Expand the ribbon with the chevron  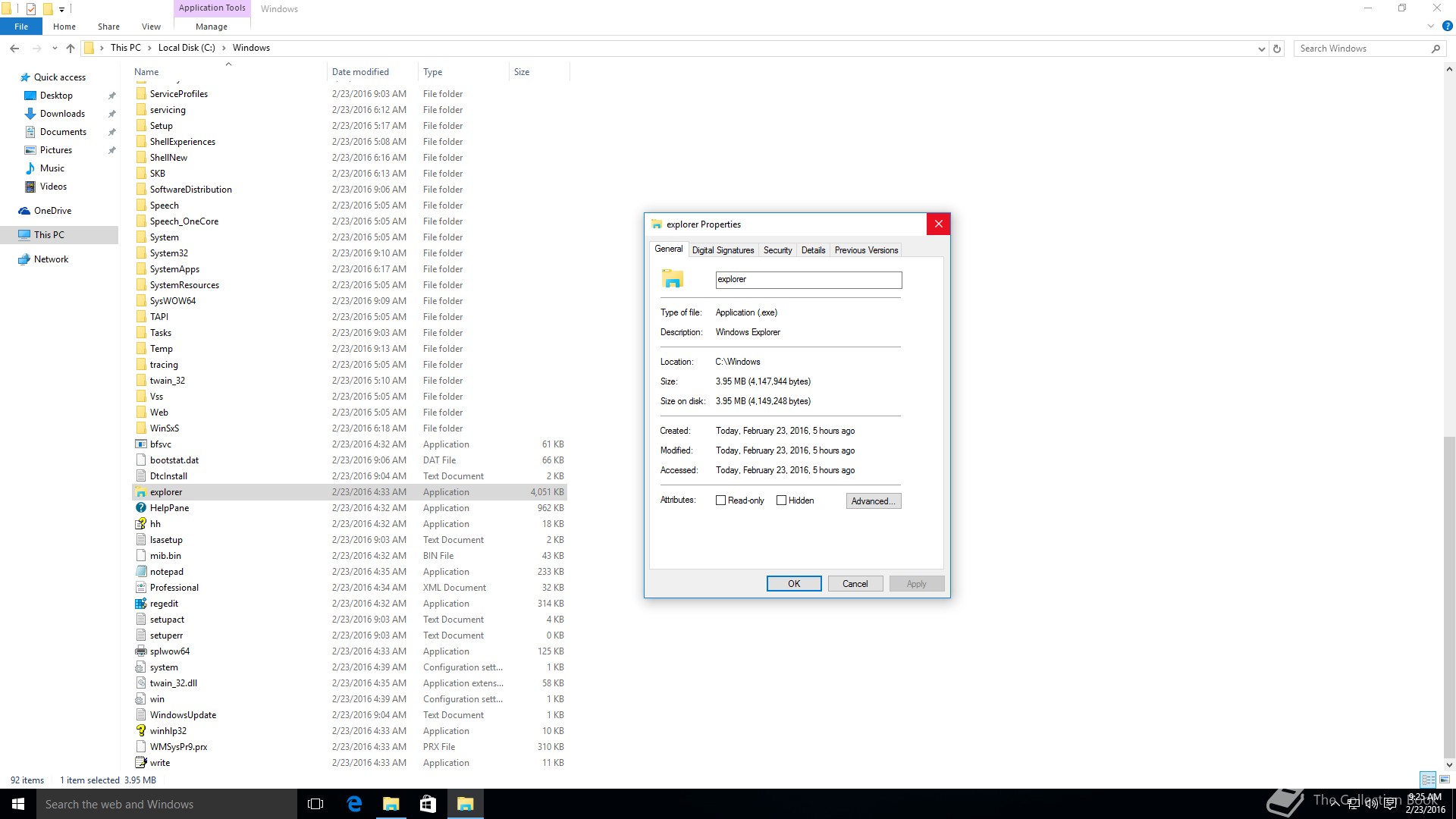1431,26
